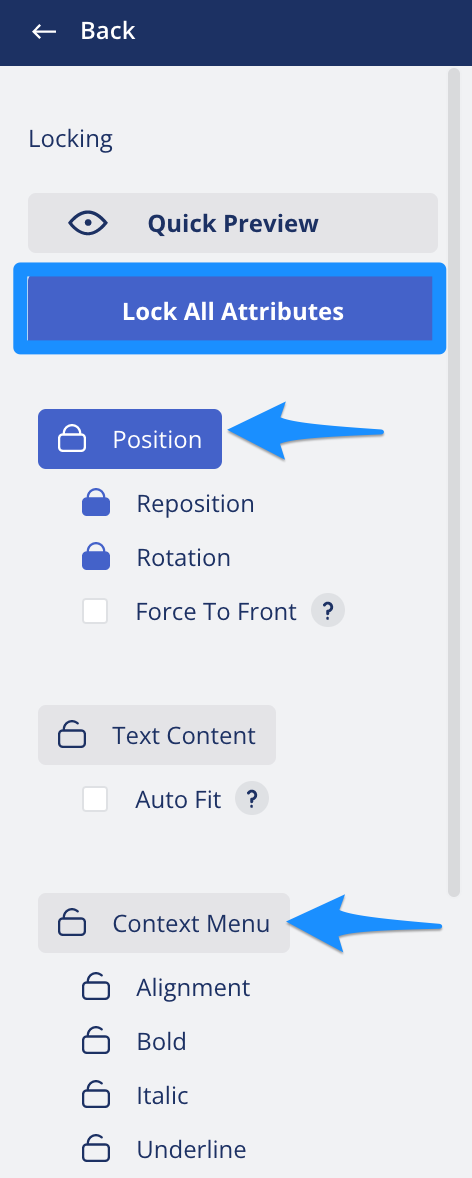Viewport: 472px width, 1178px height.
Task: Enable the Auto Fit checkbox
Action: tap(95, 799)
